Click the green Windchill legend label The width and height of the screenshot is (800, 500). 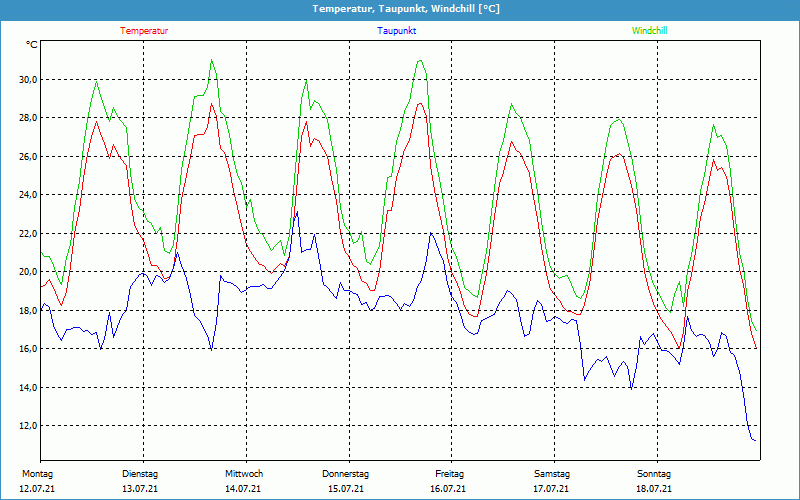(x=649, y=31)
